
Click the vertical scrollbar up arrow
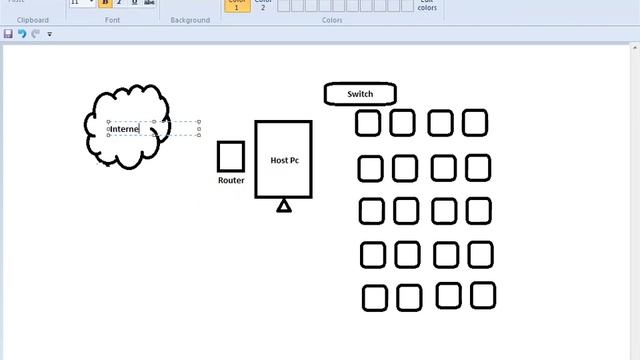pyautogui.click(x=635, y=48)
